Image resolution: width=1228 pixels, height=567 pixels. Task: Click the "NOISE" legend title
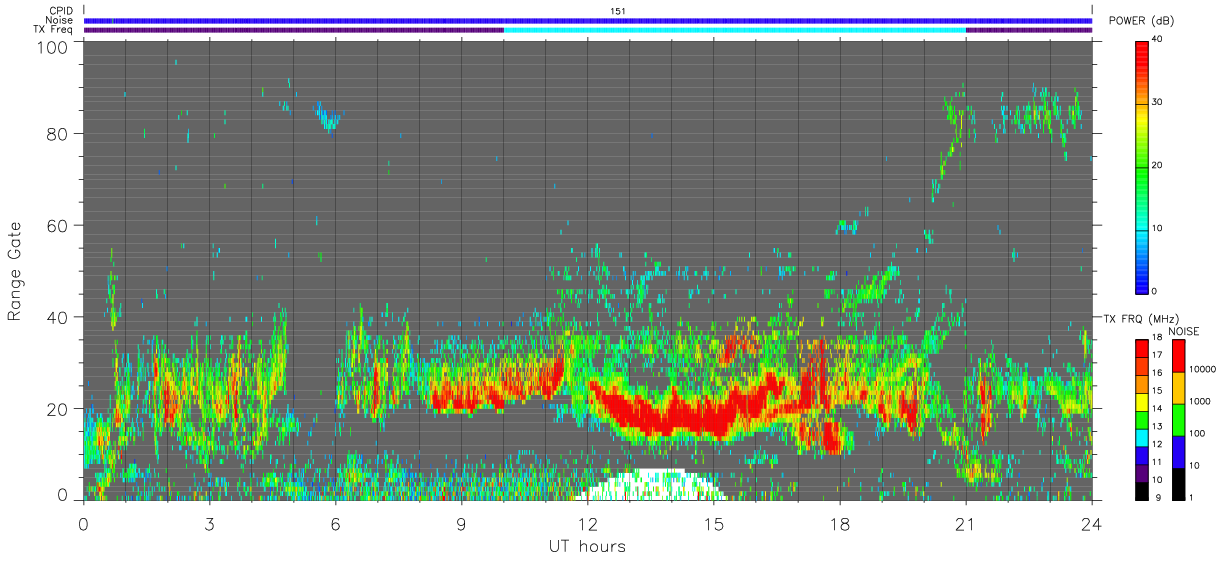pyautogui.click(x=1184, y=331)
